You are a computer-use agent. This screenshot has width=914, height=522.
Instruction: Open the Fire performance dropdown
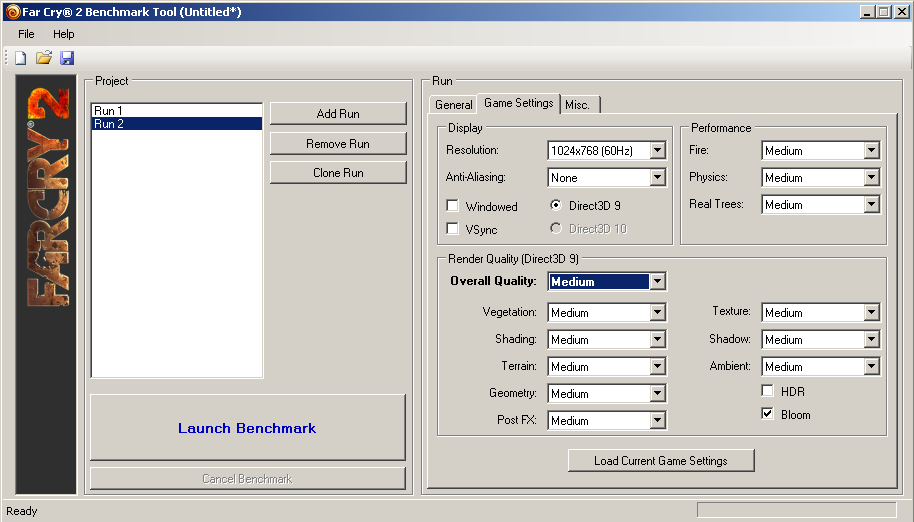[x=821, y=150]
